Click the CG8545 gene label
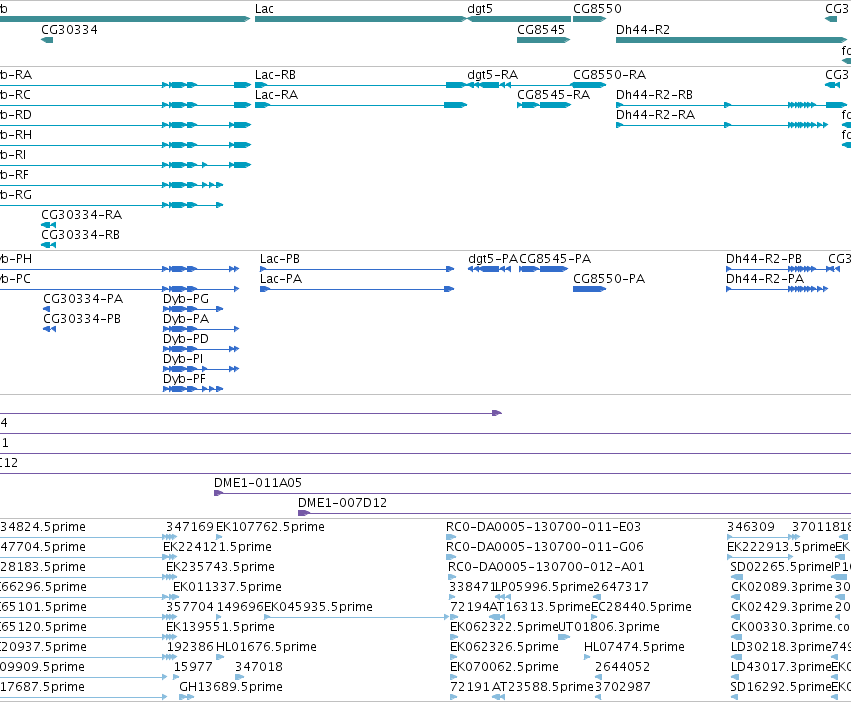The height and width of the screenshot is (702, 851). pos(541,30)
